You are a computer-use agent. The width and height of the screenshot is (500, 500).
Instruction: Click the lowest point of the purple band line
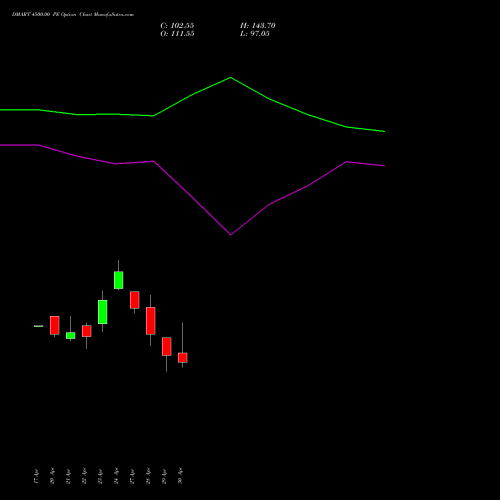(231, 235)
